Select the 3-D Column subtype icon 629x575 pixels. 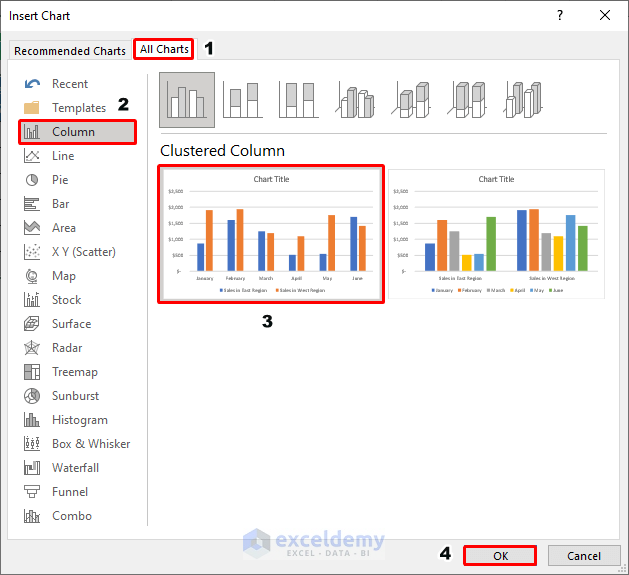[x=523, y=100]
